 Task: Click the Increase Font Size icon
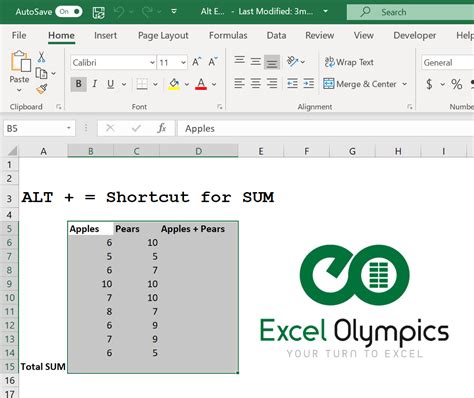pyautogui.click(x=197, y=62)
